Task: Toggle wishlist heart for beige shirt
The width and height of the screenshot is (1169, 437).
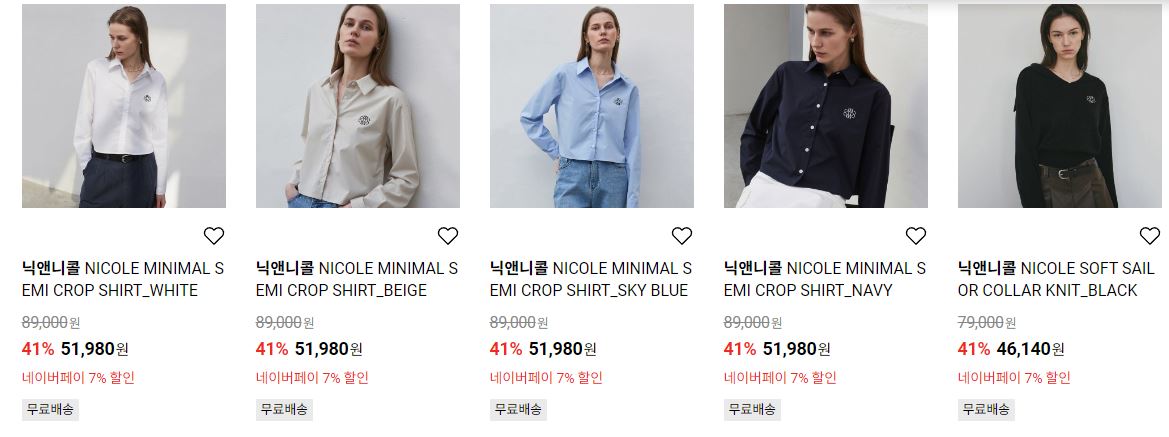Action: tap(448, 236)
